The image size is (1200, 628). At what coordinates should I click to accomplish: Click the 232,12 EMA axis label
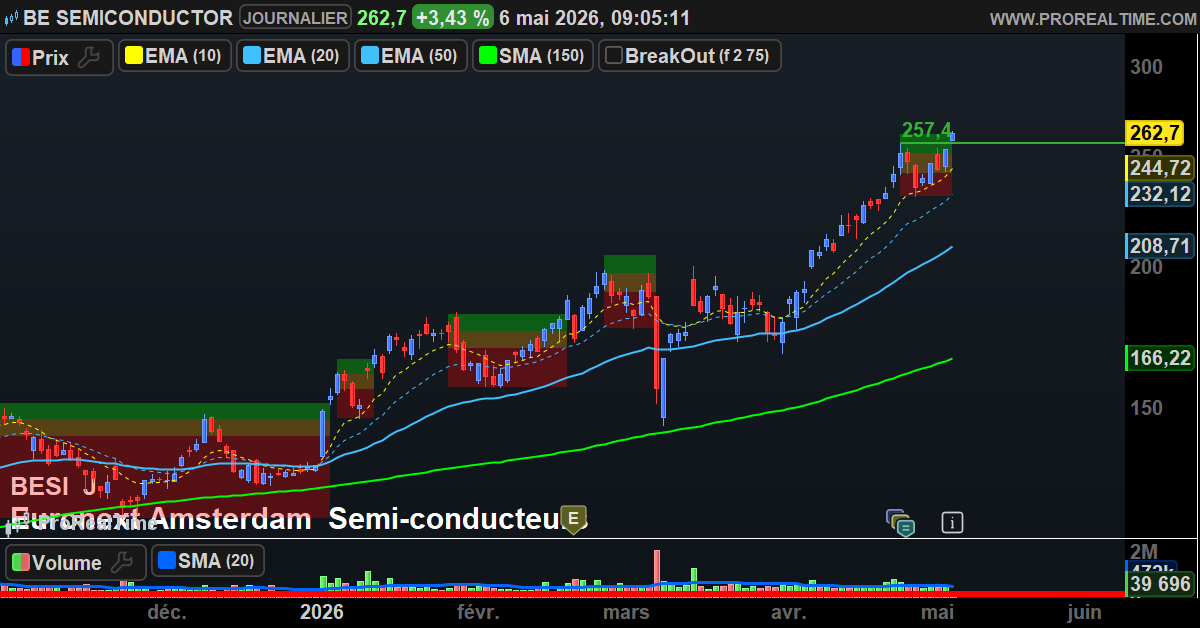[x=1160, y=194]
